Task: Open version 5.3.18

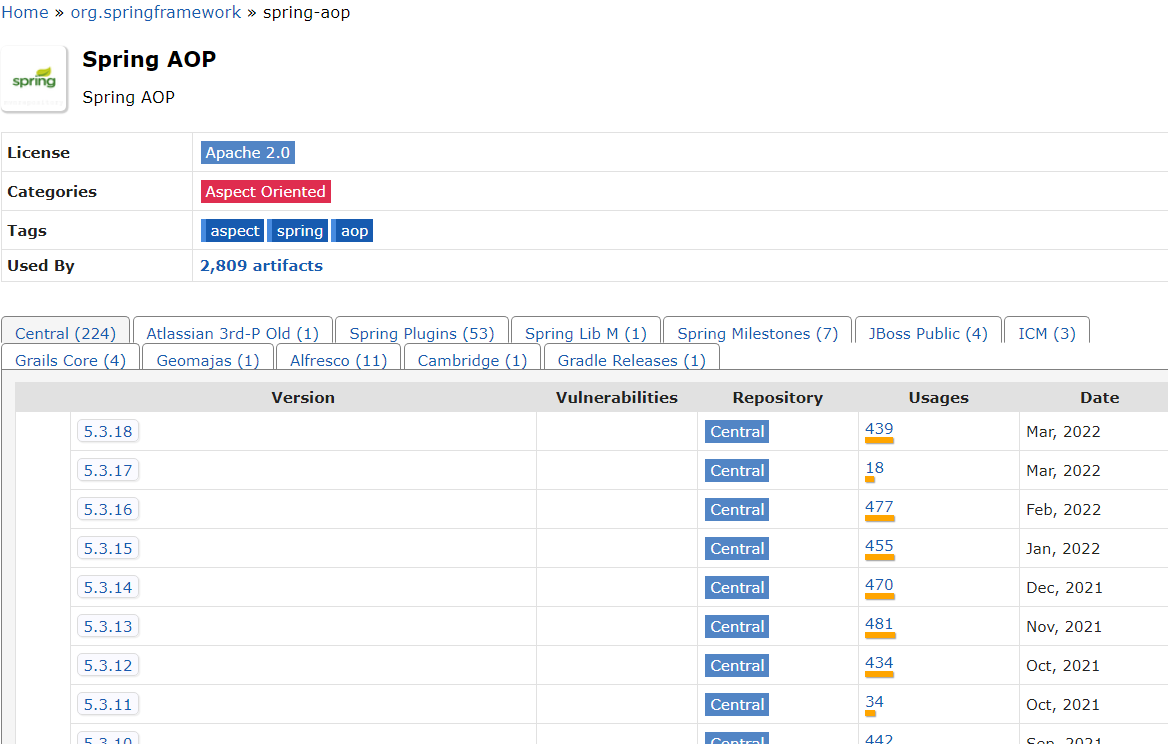Action: [108, 431]
